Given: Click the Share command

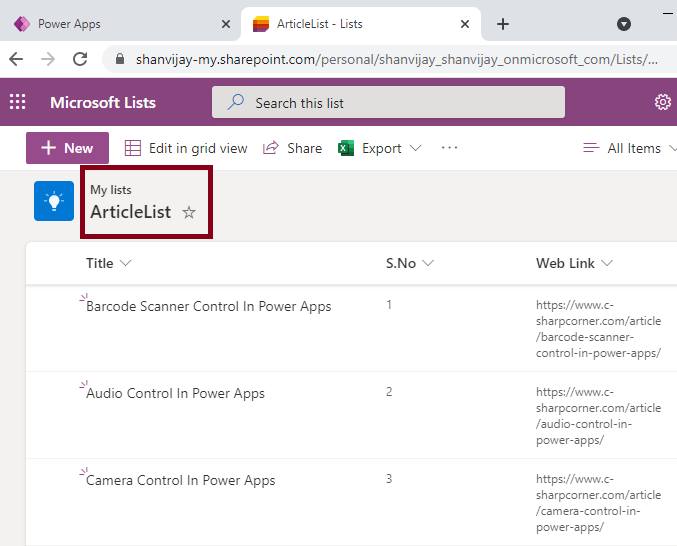Looking at the screenshot, I should 292,148.
